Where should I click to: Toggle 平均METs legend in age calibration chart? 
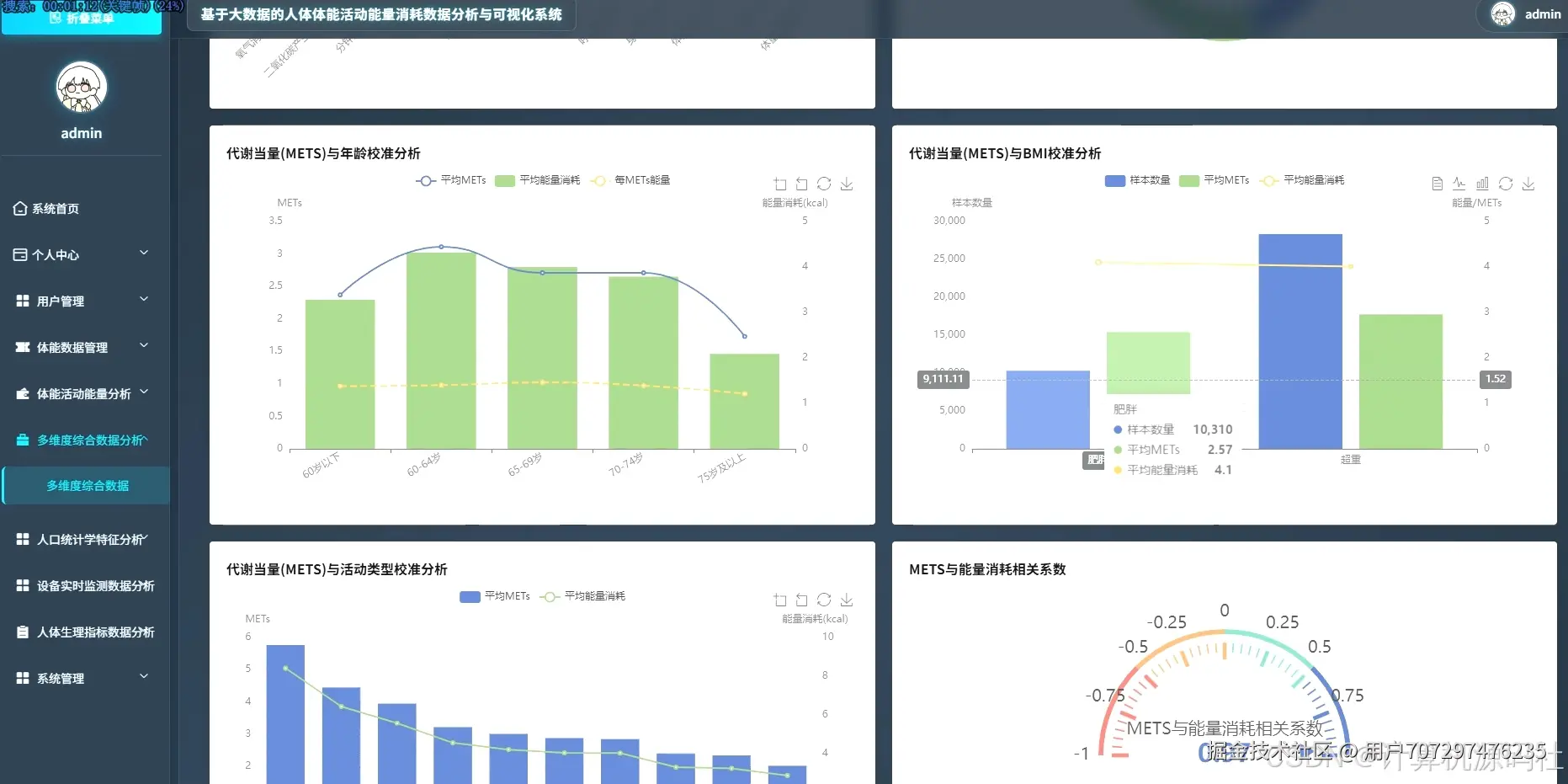coord(451,180)
